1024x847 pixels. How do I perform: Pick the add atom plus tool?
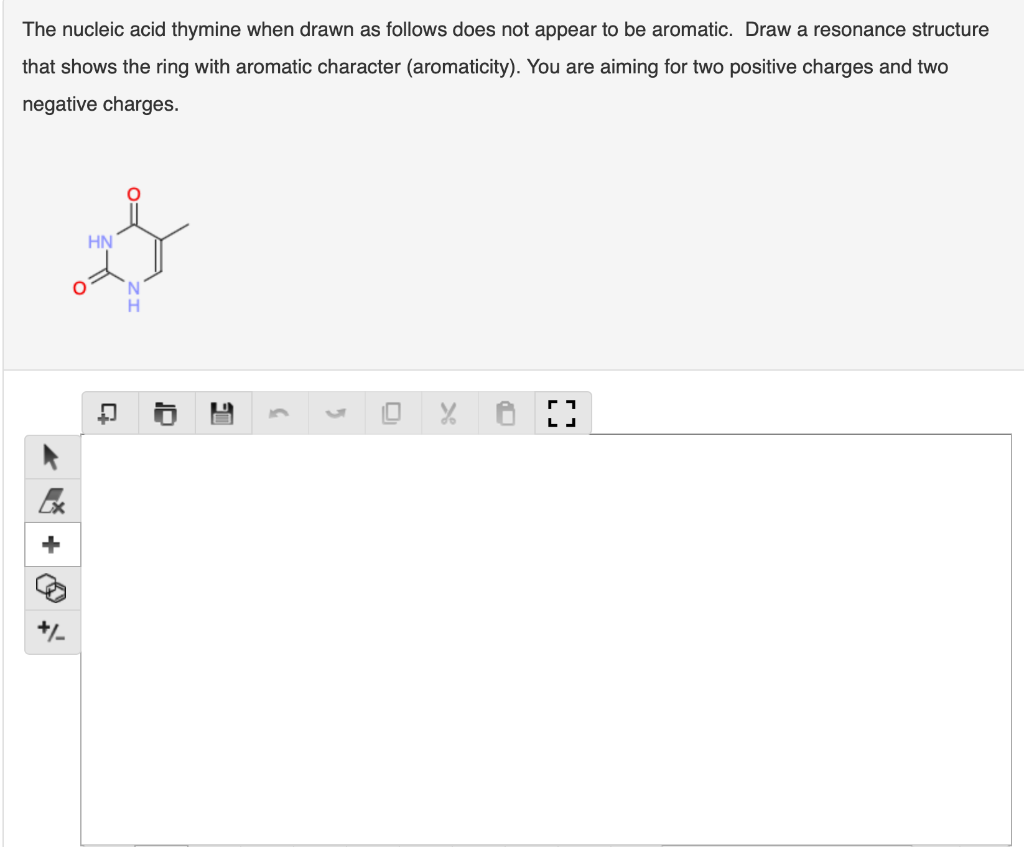(x=52, y=544)
